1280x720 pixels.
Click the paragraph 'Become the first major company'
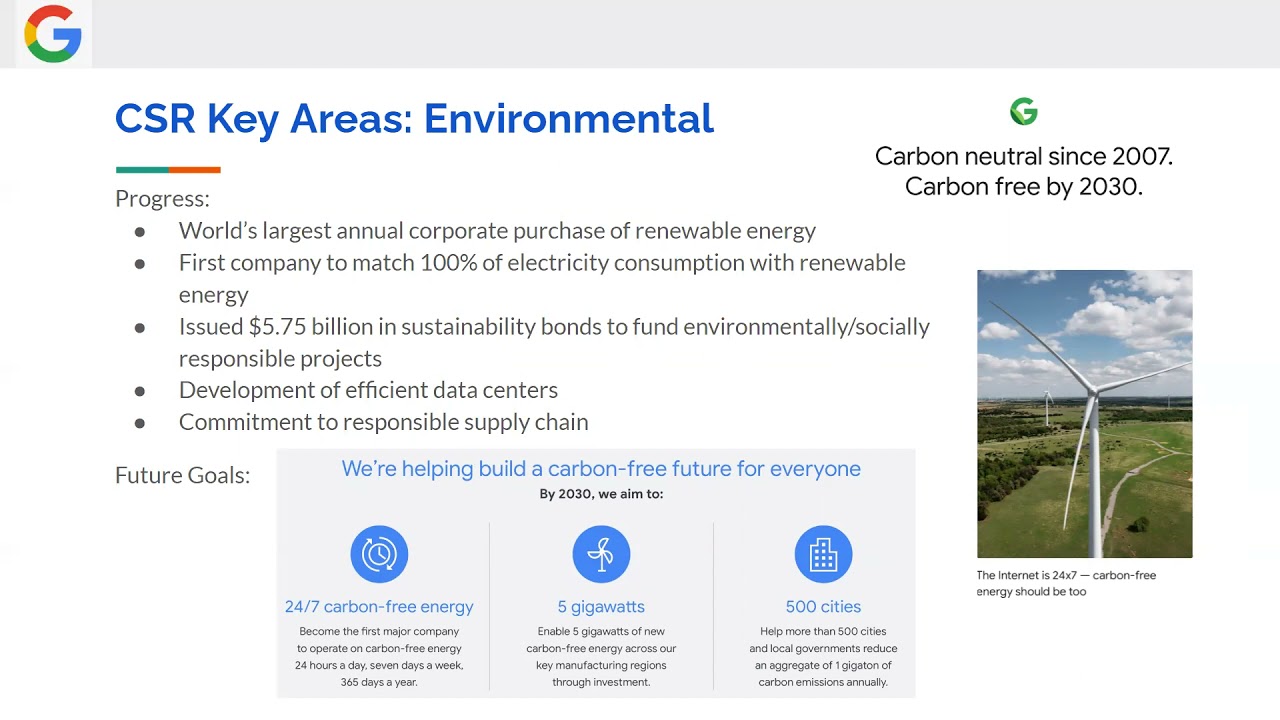tap(379, 657)
